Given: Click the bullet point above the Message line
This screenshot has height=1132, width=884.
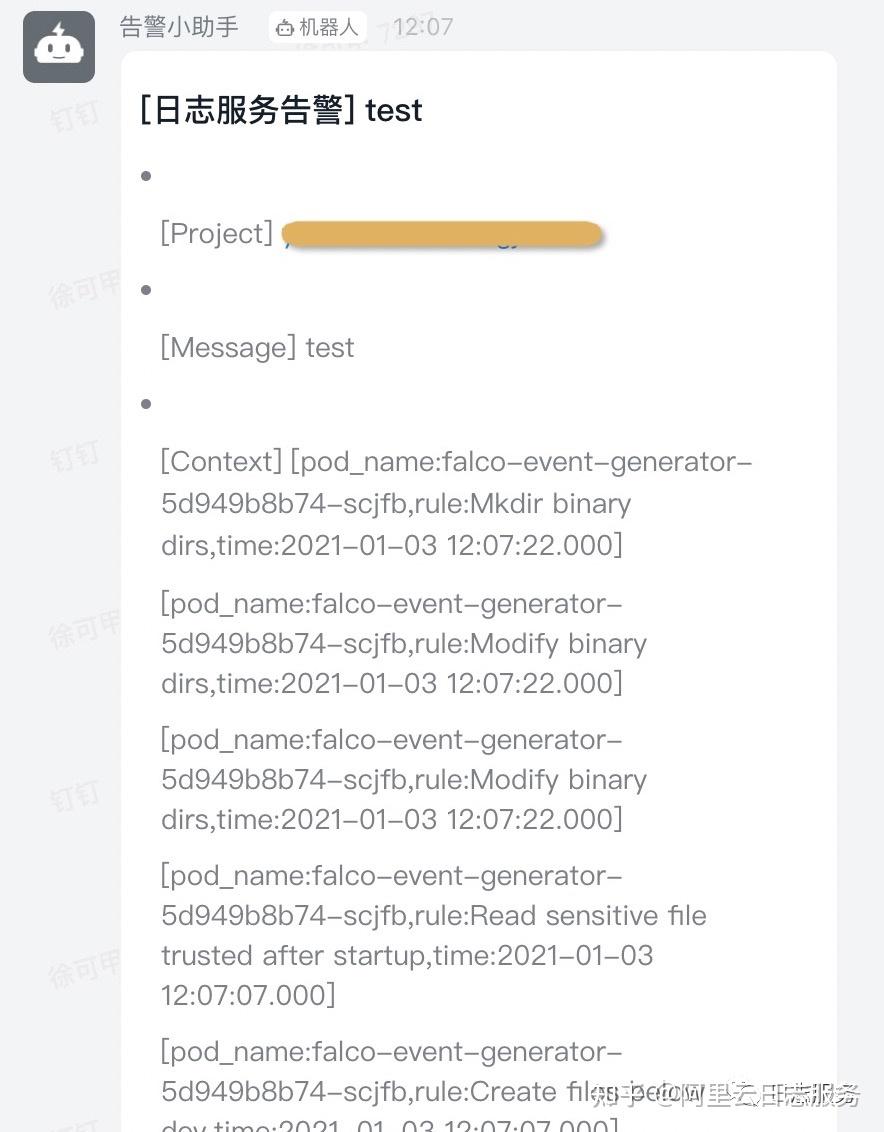Looking at the screenshot, I should coord(146,291).
